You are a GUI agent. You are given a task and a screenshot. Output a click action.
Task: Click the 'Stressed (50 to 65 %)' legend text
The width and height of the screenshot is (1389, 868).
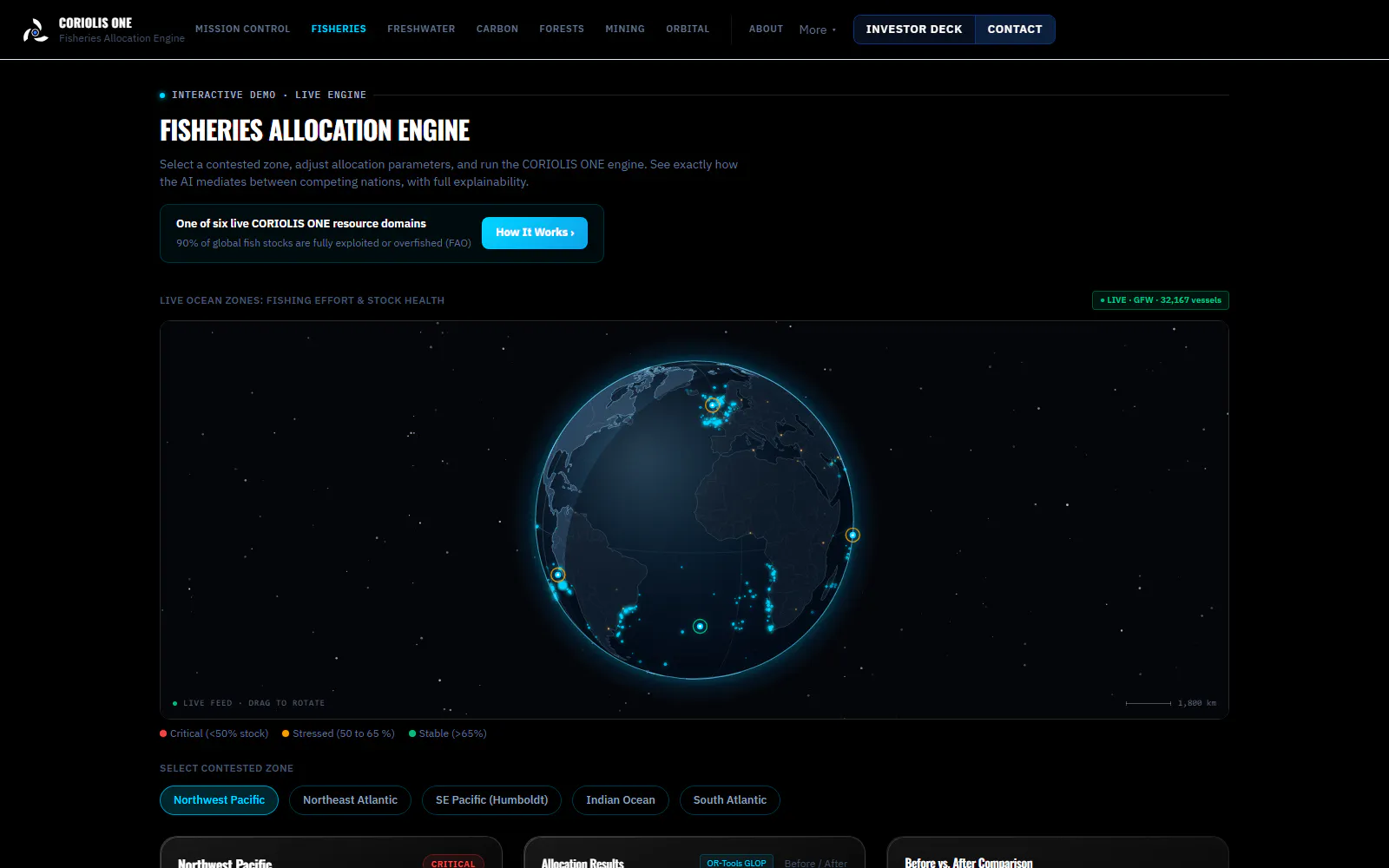point(344,733)
